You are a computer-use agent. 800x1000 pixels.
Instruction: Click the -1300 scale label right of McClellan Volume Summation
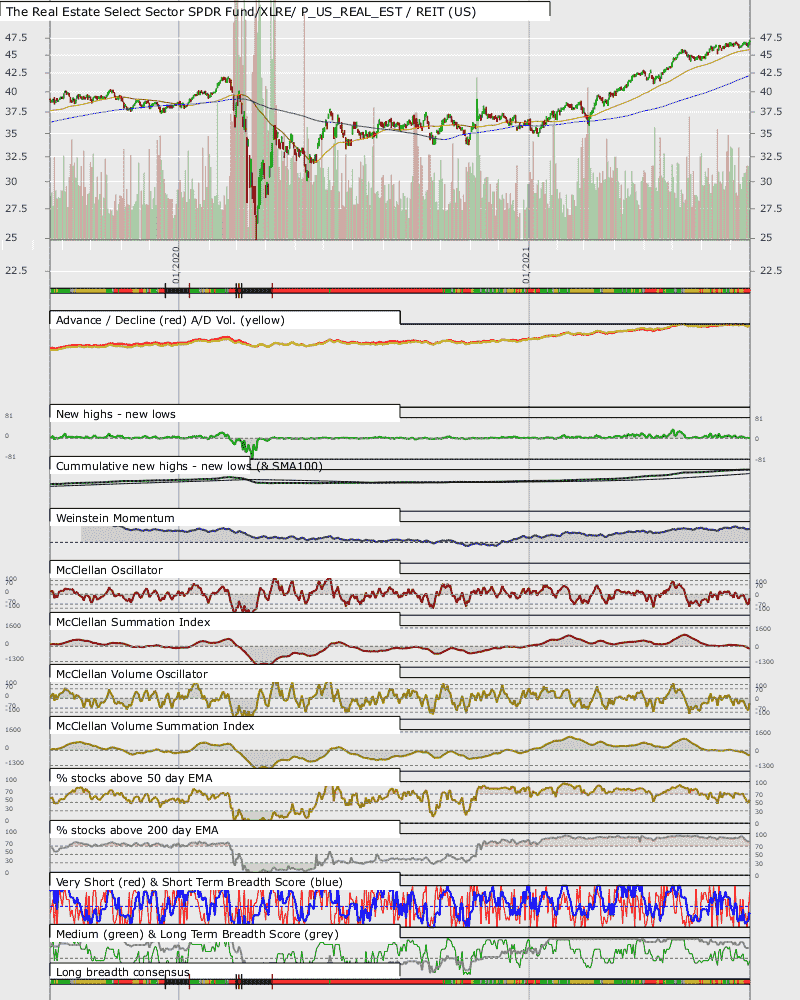[x=764, y=765]
